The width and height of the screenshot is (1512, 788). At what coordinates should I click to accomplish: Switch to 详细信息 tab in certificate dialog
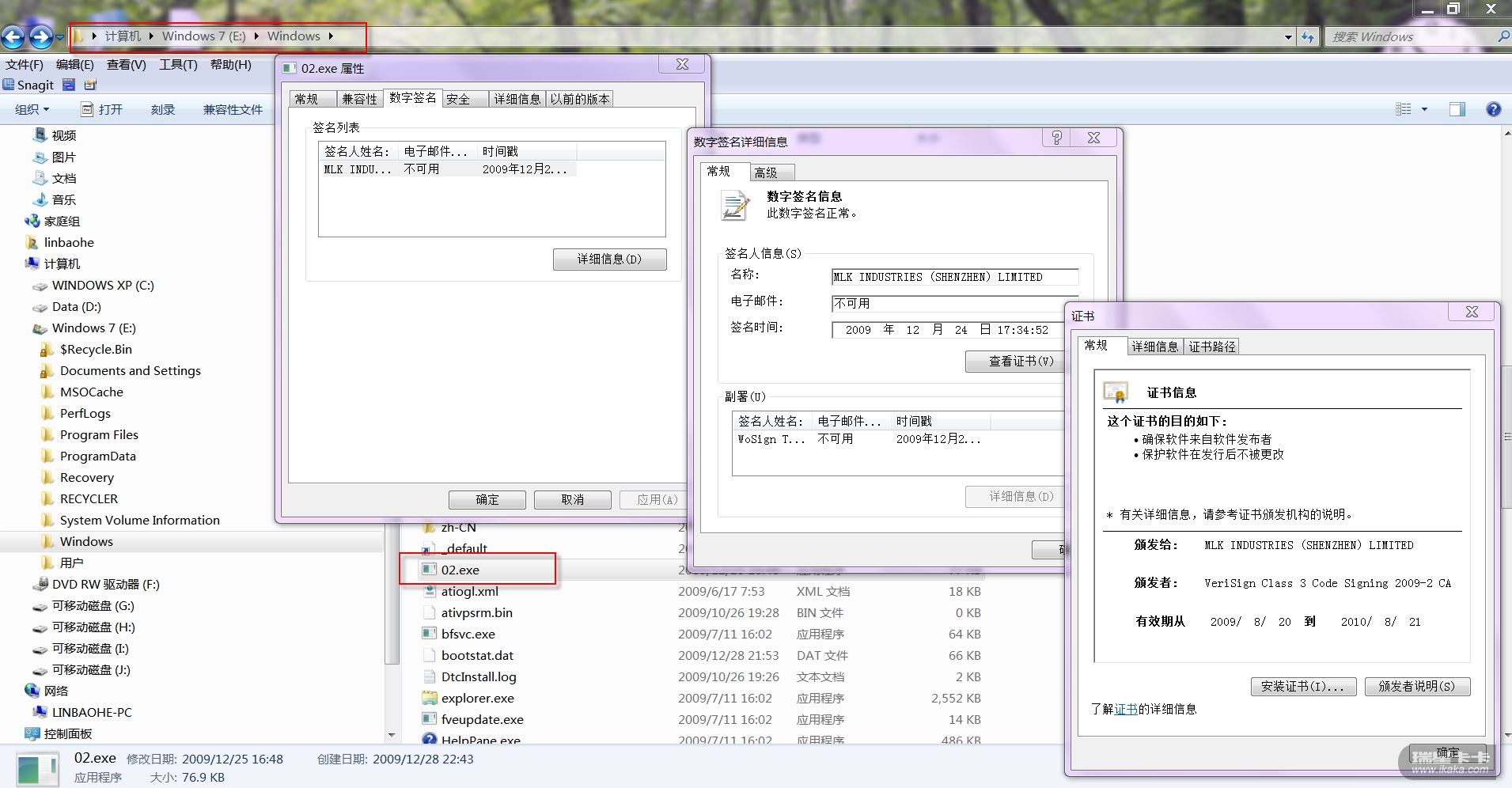[1154, 347]
